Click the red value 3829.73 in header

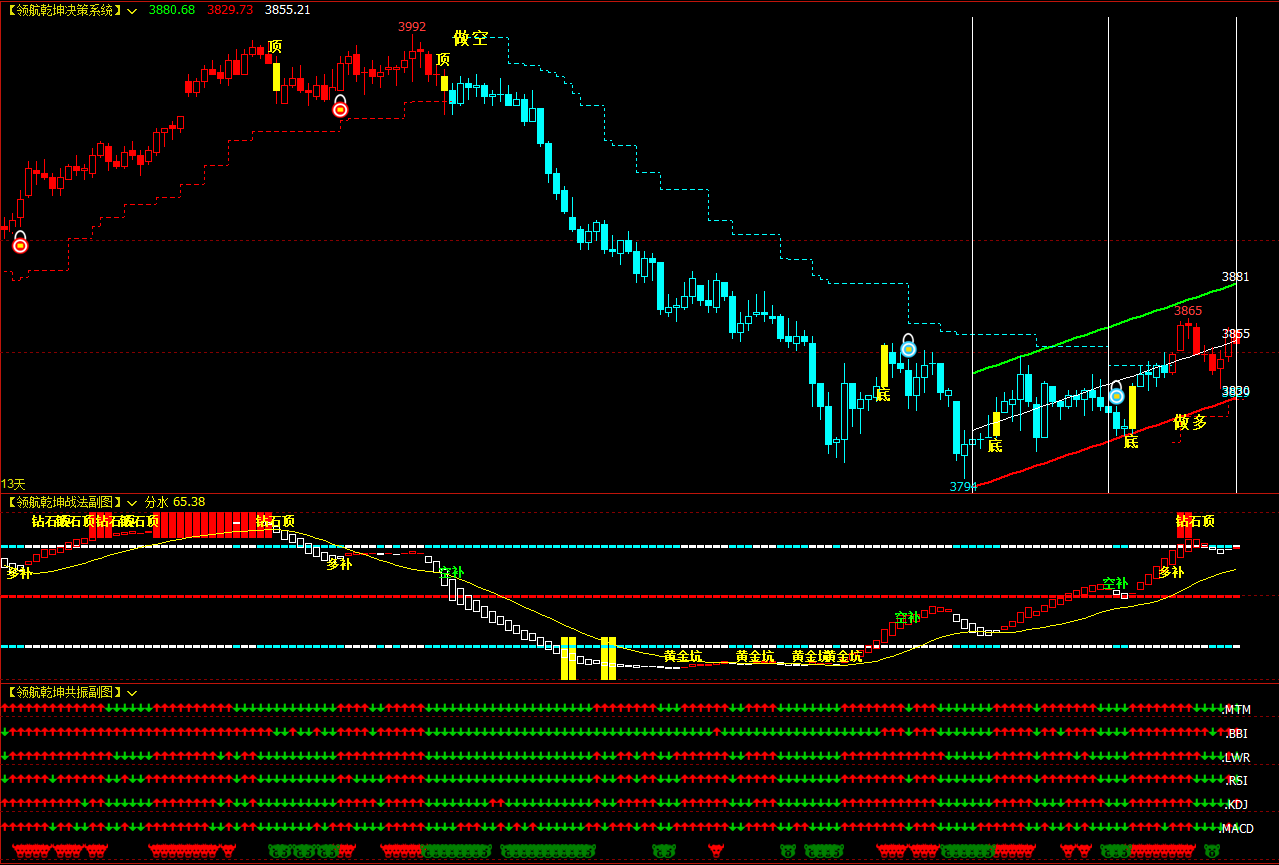(x=230, y=10)
